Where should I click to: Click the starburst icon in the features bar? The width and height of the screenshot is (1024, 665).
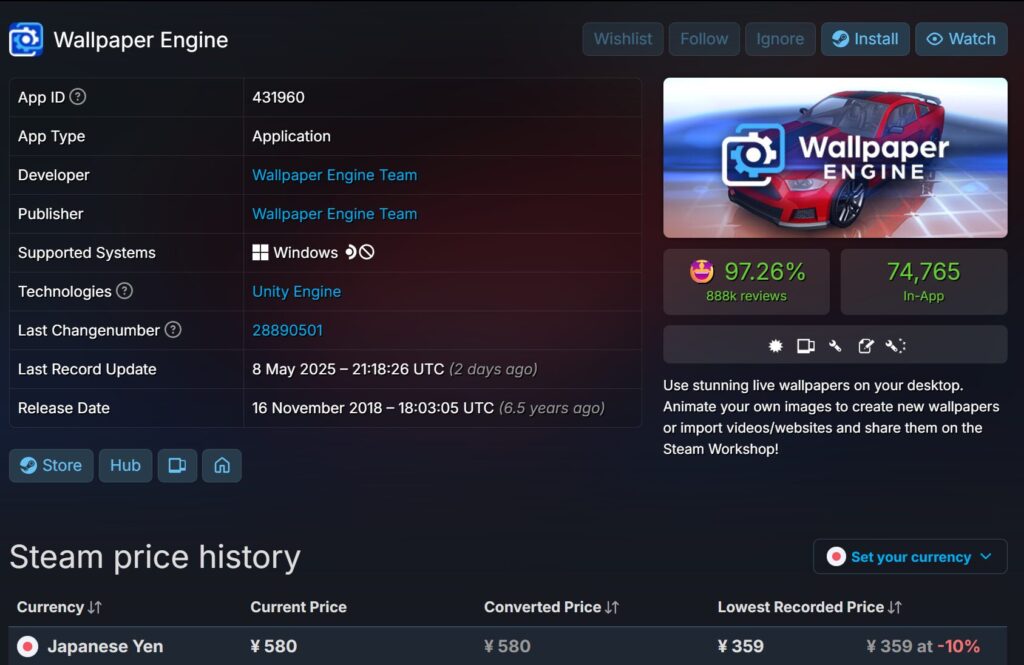[x=775, y=346]
